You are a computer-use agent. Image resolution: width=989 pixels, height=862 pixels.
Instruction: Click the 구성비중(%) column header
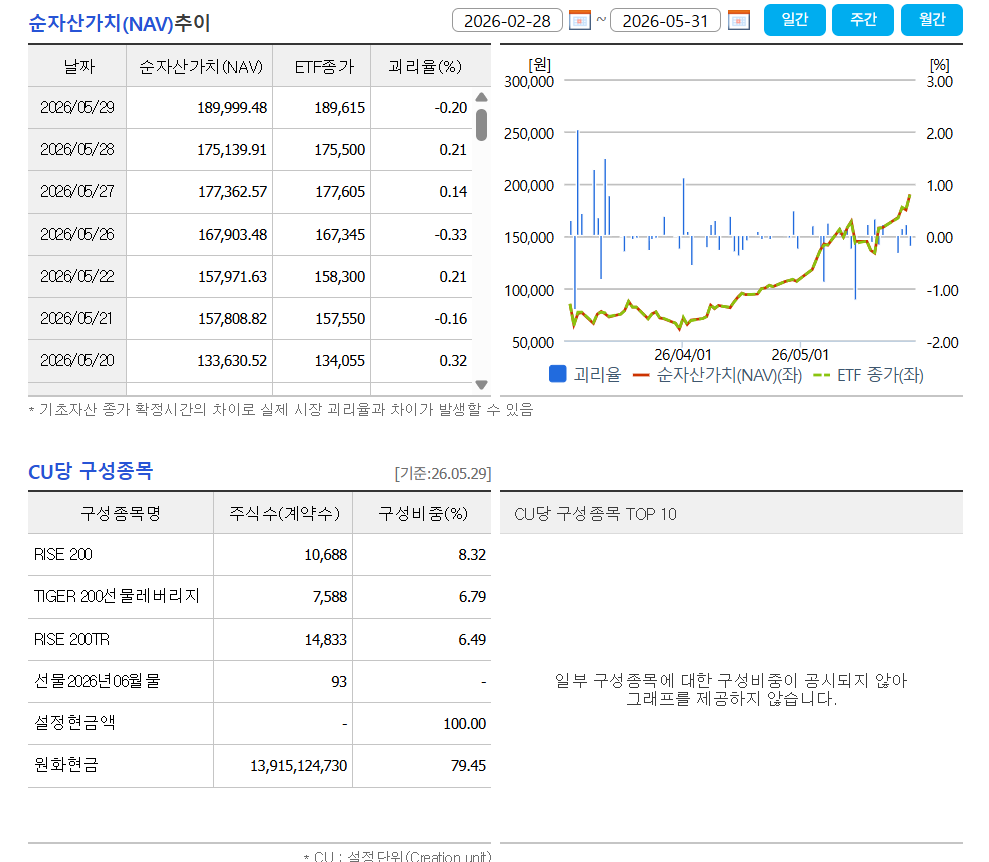click(423, 514)
